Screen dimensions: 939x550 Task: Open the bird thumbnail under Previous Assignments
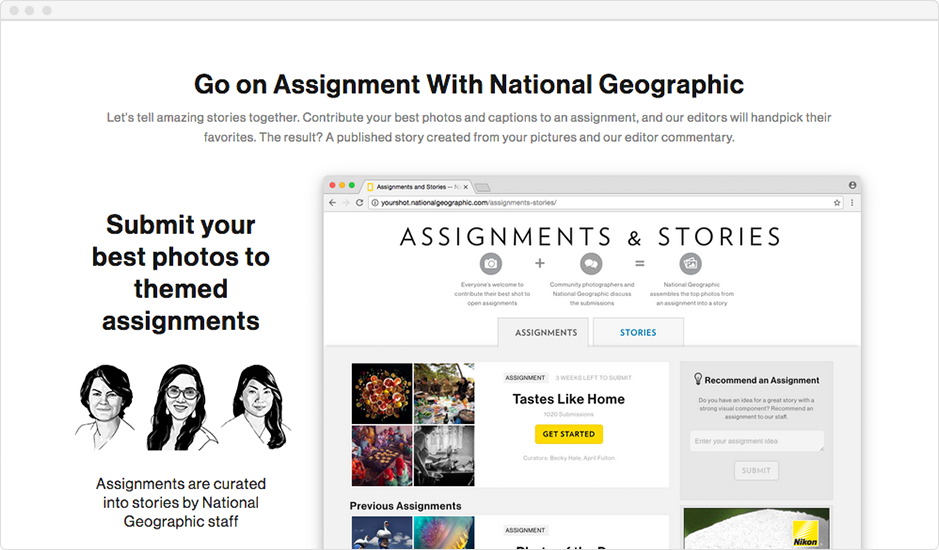382,532
